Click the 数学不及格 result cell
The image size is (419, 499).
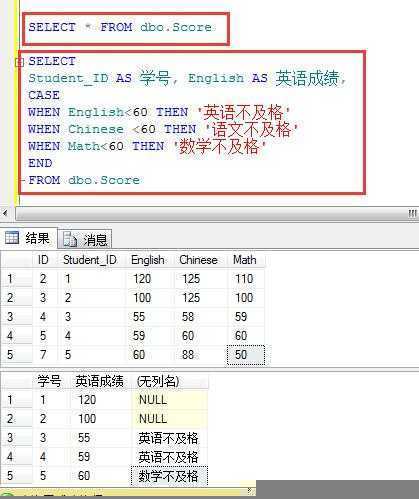click(169, 476)
